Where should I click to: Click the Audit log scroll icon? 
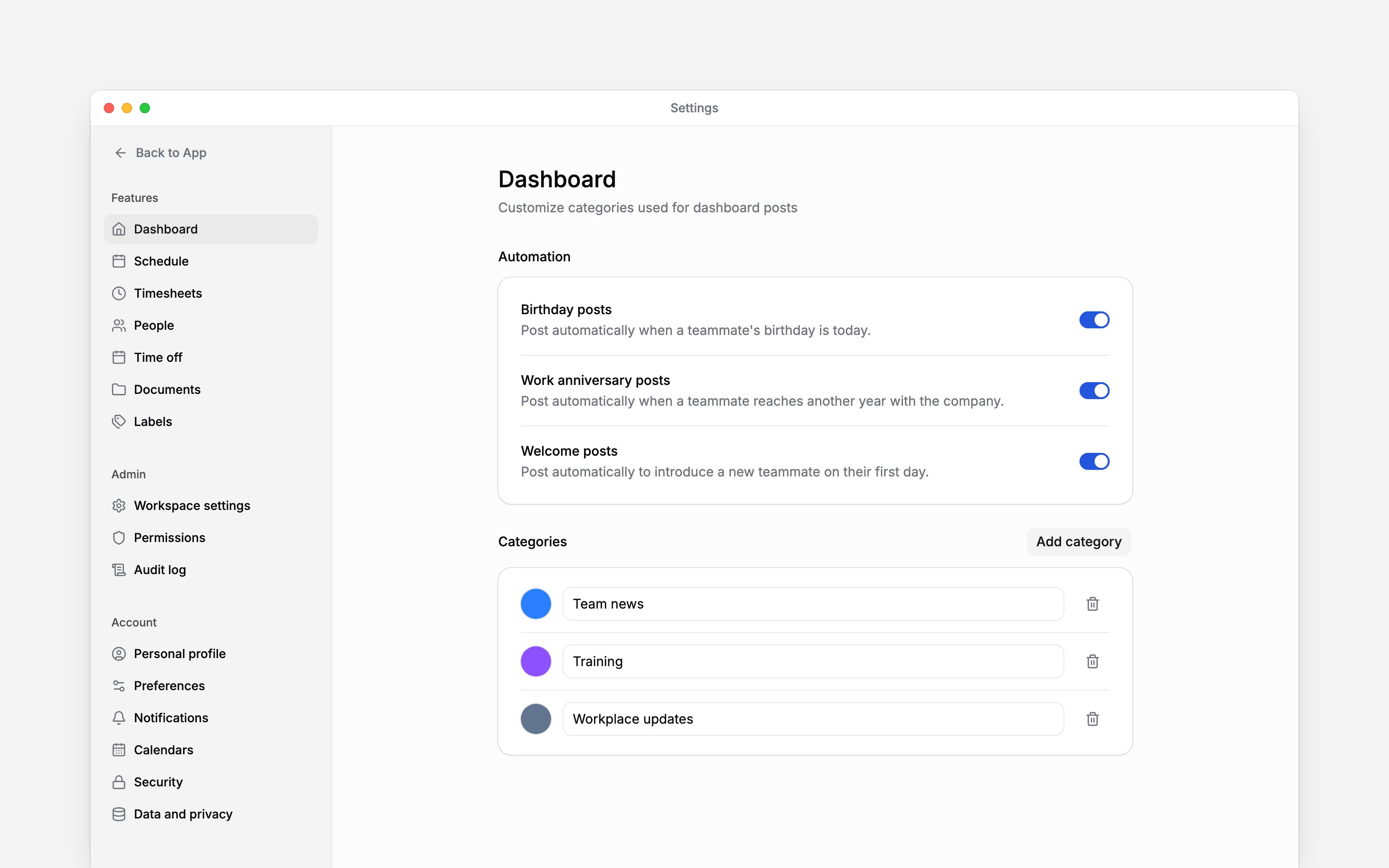click(x=119, y=570)
